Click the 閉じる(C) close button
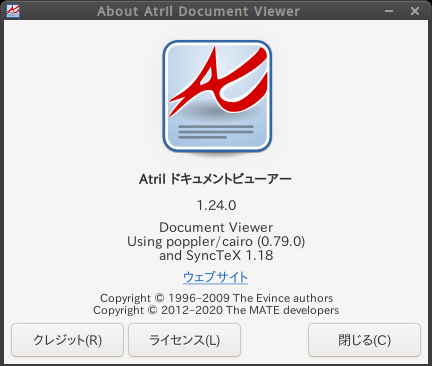This screenshot has height=366, width=432. [x=364, y=340]
